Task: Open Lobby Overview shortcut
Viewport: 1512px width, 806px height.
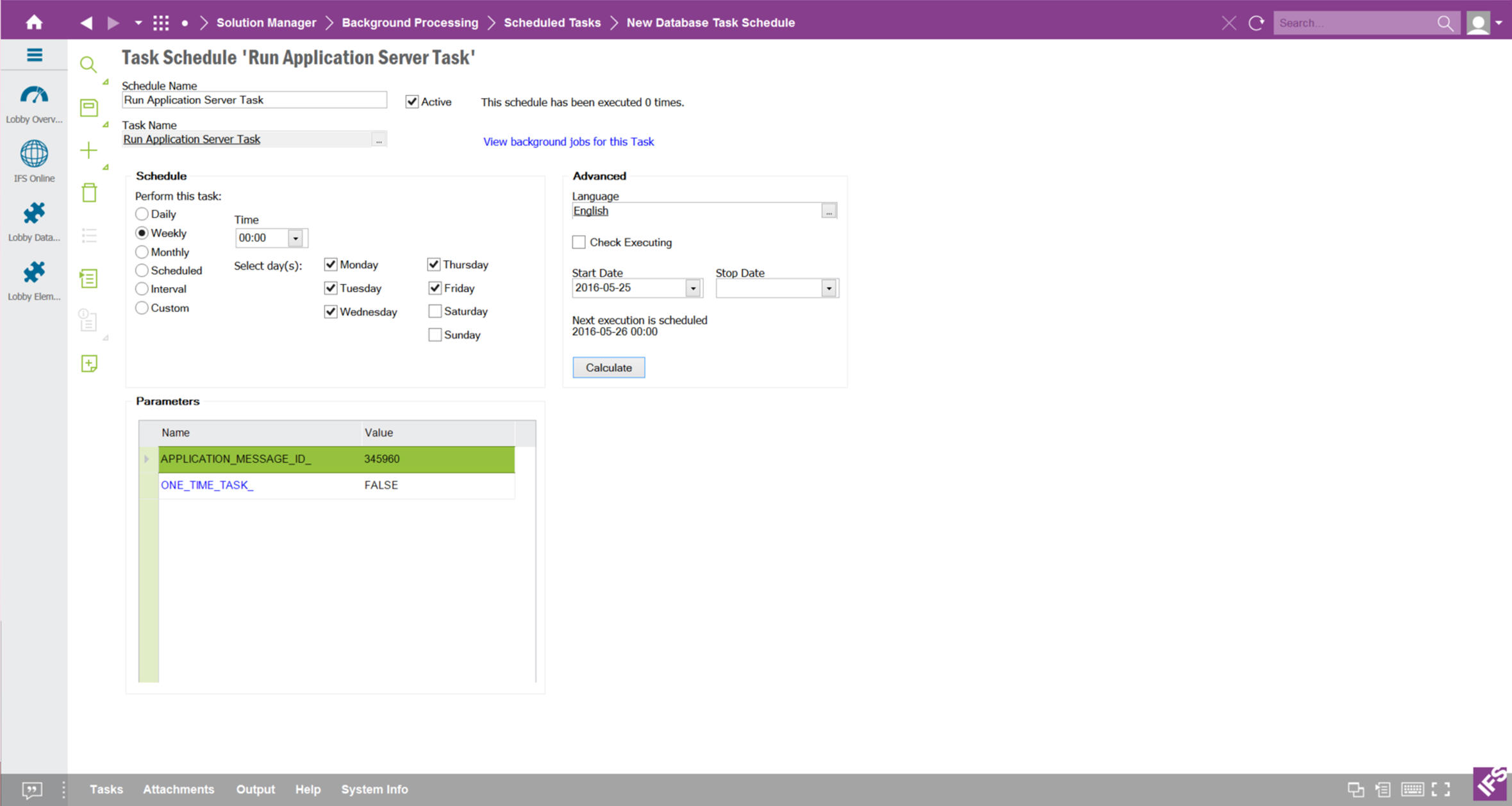Action: [x=34, y=104]
